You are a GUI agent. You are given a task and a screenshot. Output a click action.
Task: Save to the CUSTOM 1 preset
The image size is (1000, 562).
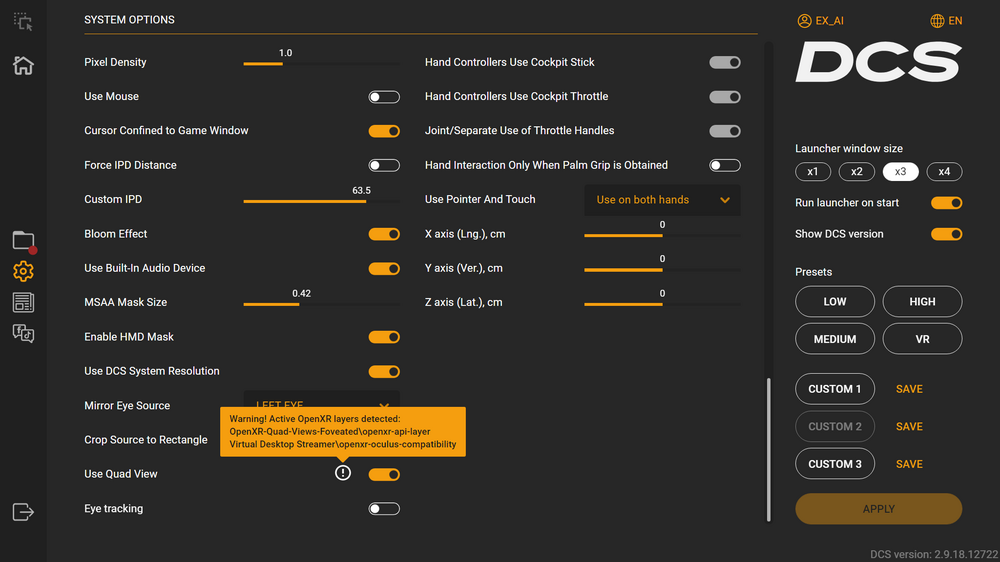[x=909, y=389]
